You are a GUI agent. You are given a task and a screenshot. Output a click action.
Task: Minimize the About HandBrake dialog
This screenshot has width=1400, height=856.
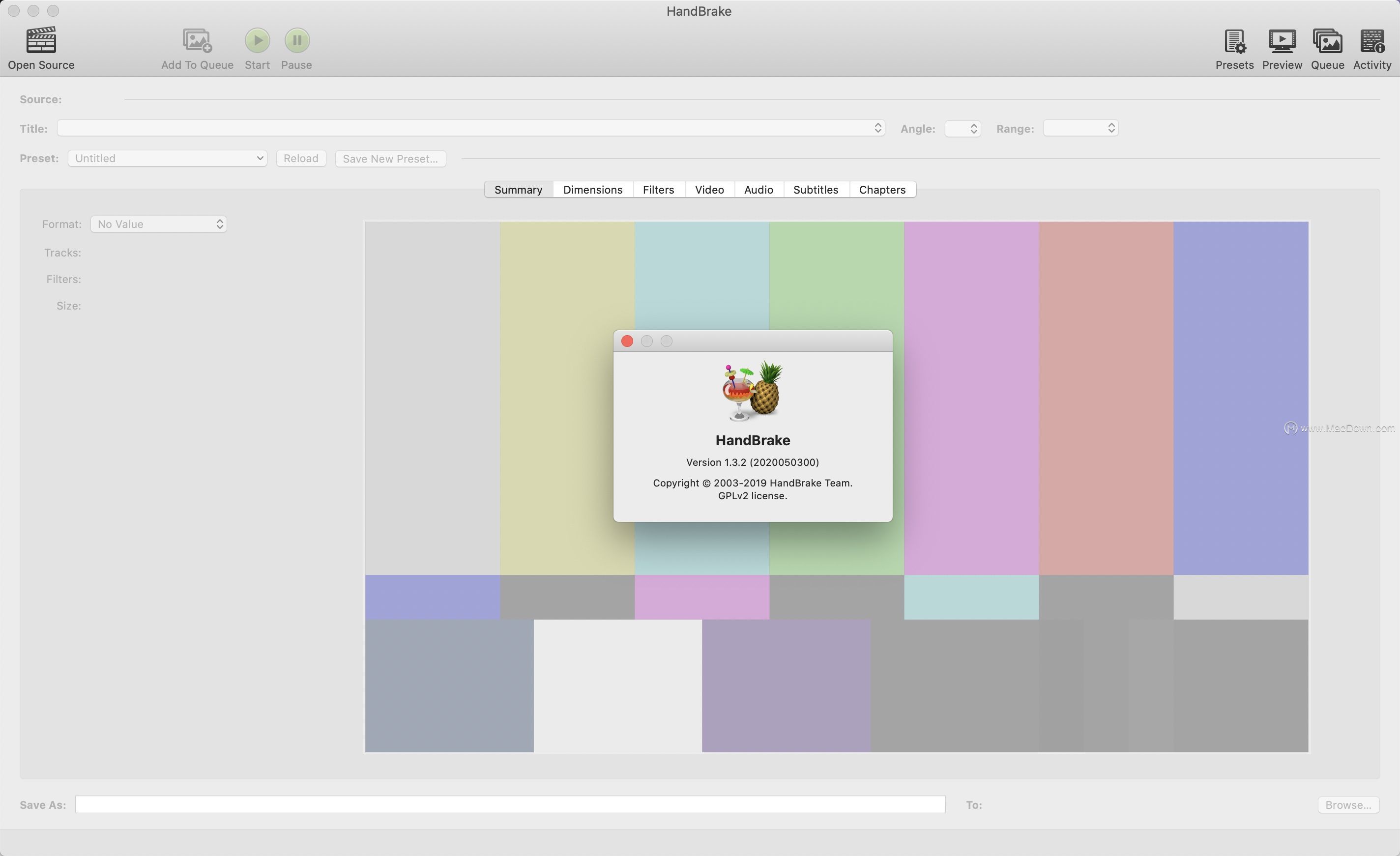(x=646, y=341)
